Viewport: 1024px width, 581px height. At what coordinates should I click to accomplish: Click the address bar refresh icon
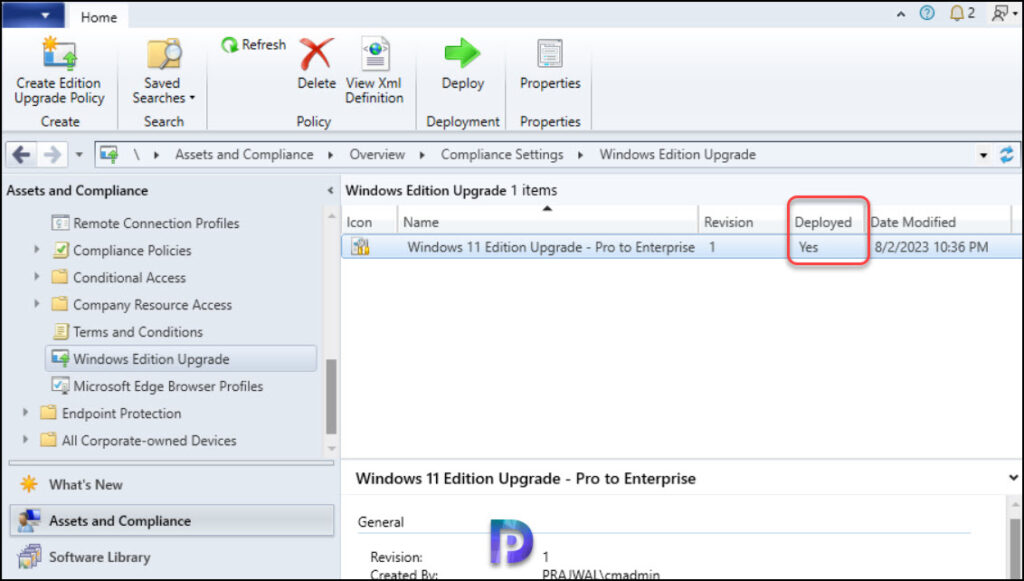(x=1006, y=155)
